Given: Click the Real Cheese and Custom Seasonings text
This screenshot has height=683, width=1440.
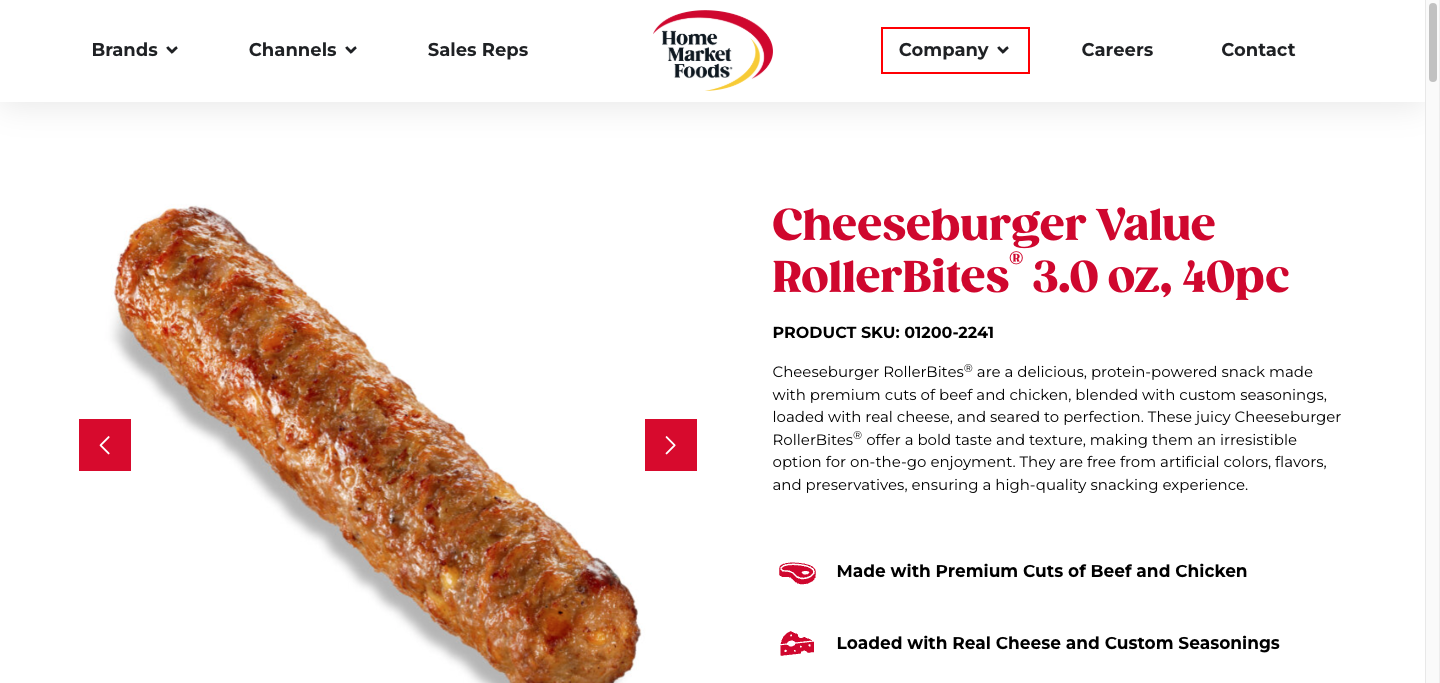Looking at the screenshot, I should [1058, 644].
